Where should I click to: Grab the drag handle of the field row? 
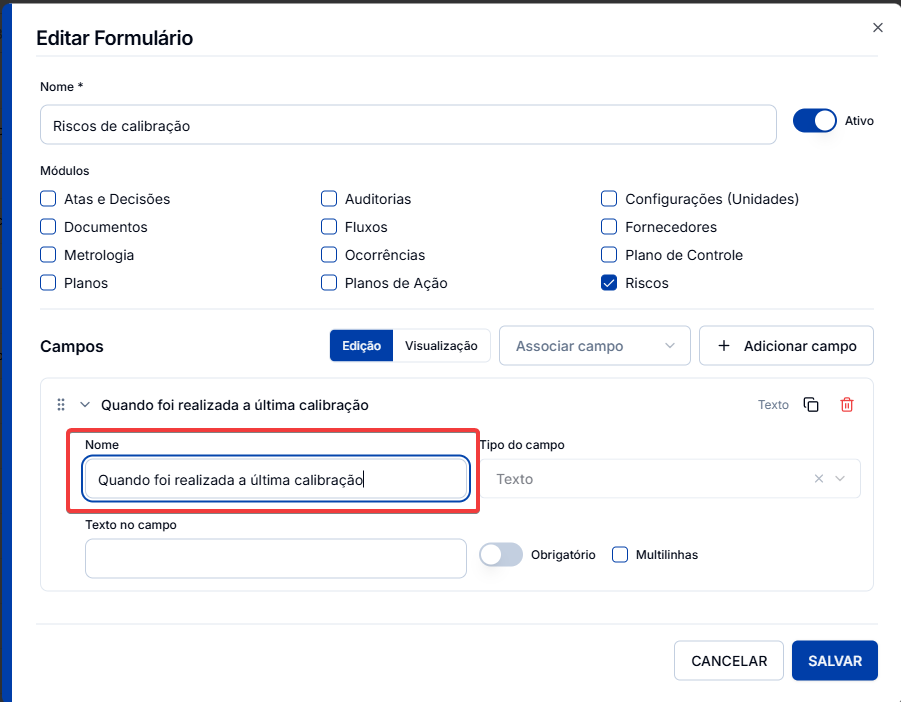click(x=61, y=405)
